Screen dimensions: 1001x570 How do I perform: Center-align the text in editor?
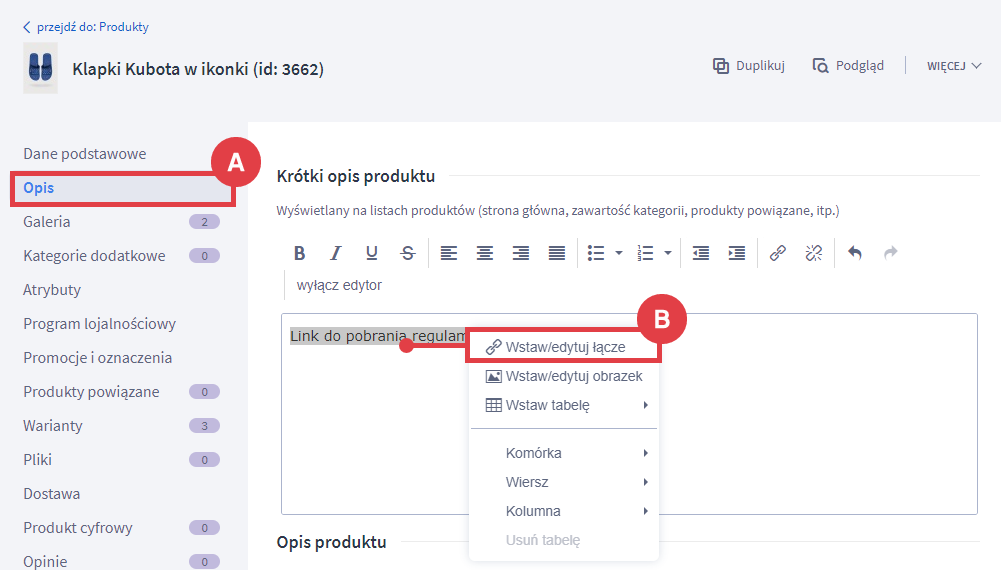[x=485, y=253]
